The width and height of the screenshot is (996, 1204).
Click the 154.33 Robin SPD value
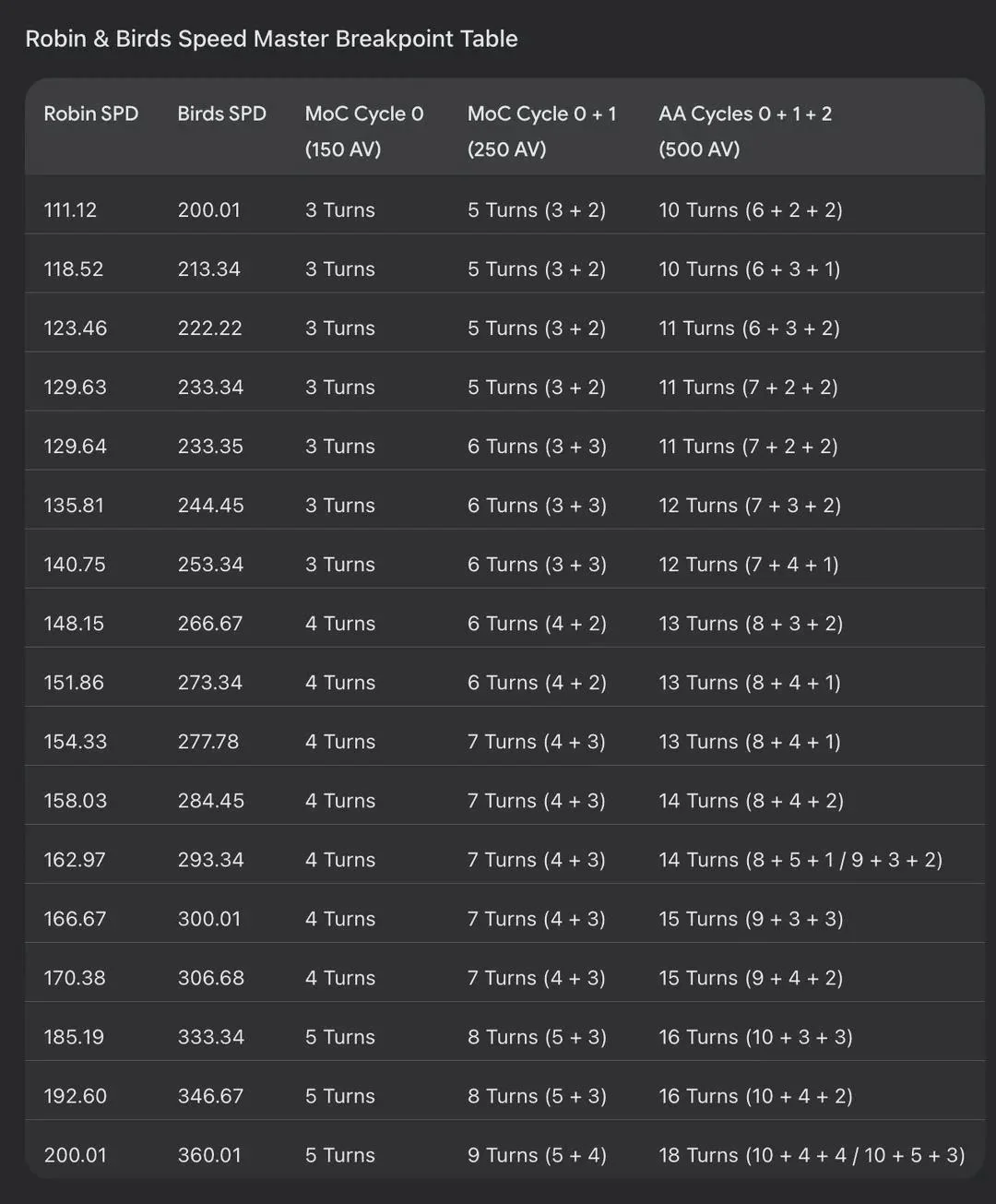click(x=75, y=742)
